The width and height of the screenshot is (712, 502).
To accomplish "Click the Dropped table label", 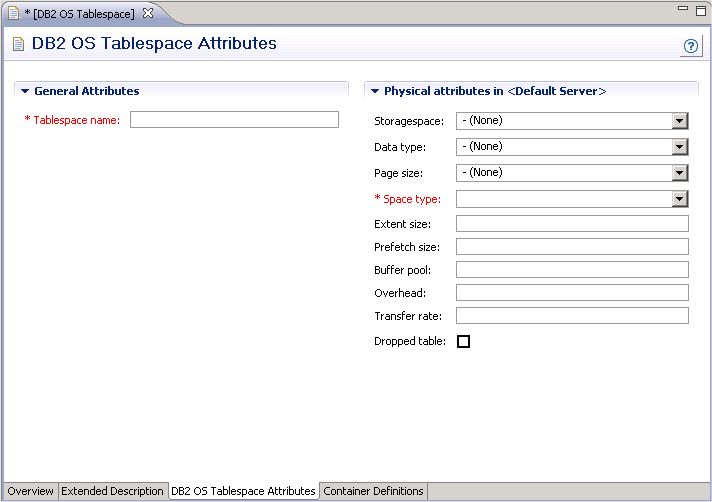I will tap(410, 341).
